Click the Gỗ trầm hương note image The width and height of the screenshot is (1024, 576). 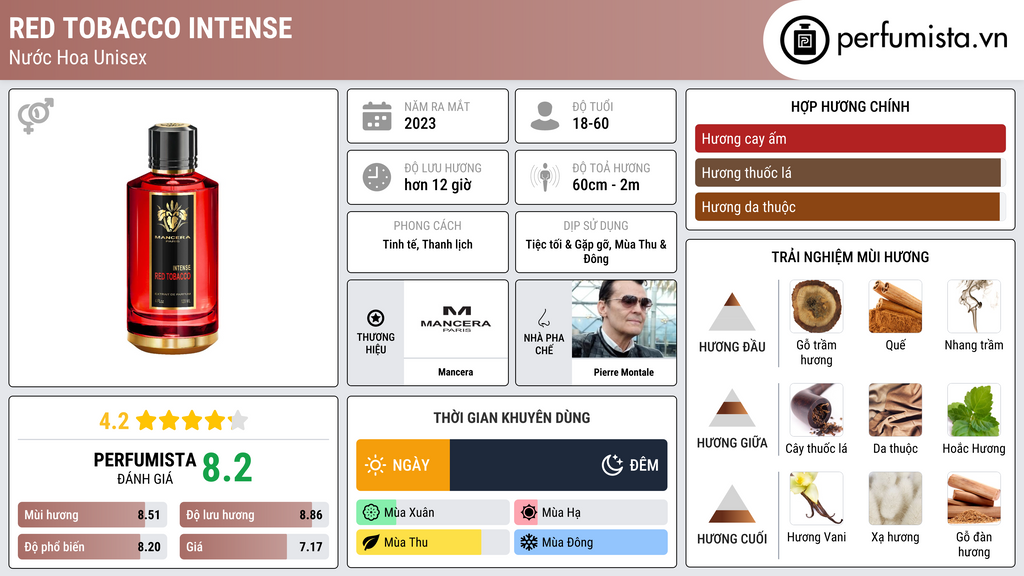pyautogui.click(x=816, y=306)
